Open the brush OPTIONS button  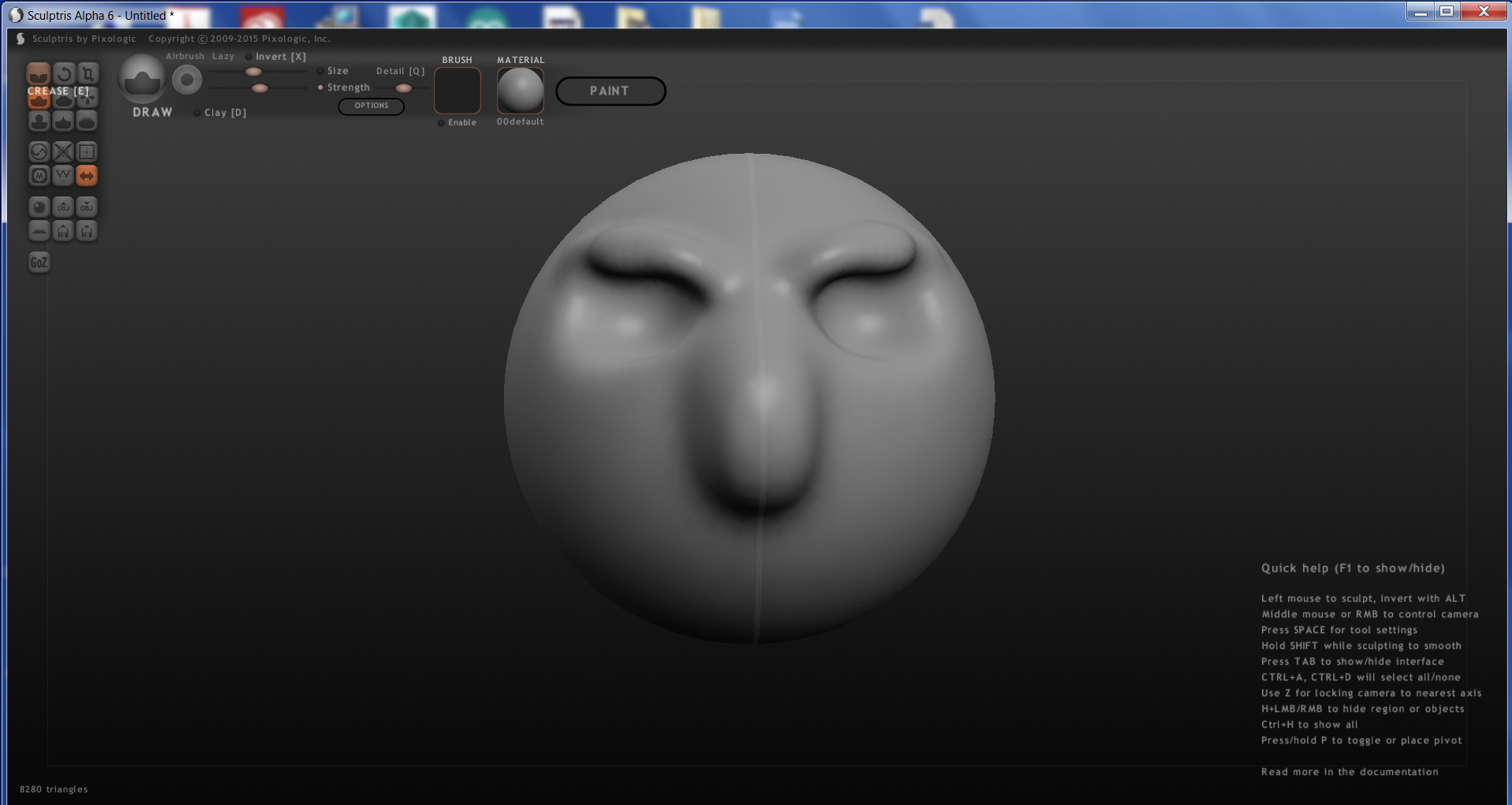click(371, 106)
